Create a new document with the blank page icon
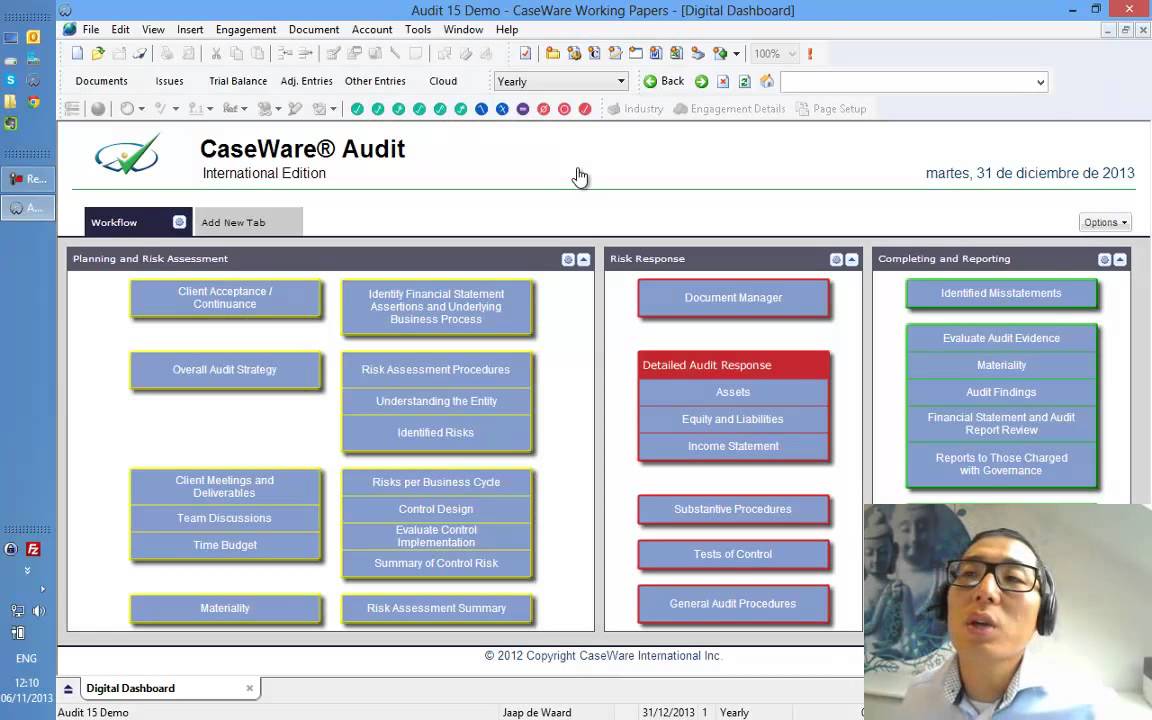1152x720 pixels. pos(77,54)
